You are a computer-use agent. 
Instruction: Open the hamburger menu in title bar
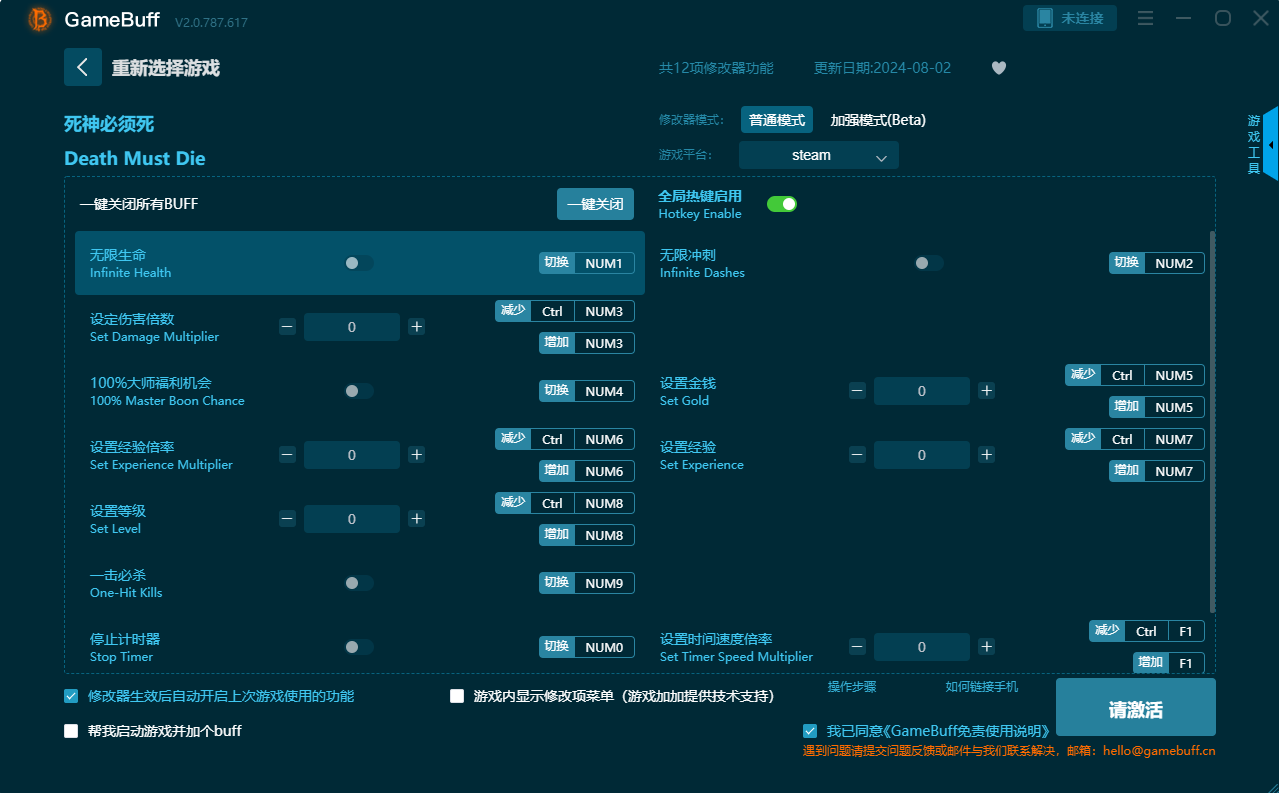tap(1146, 18)
